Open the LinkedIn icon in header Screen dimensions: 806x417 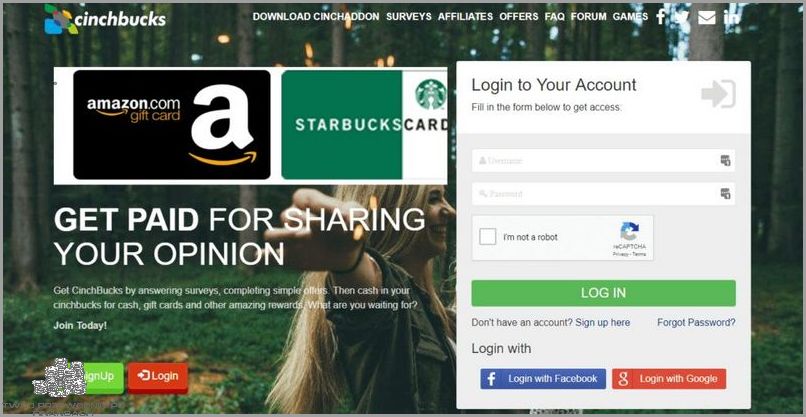[731, 17]
